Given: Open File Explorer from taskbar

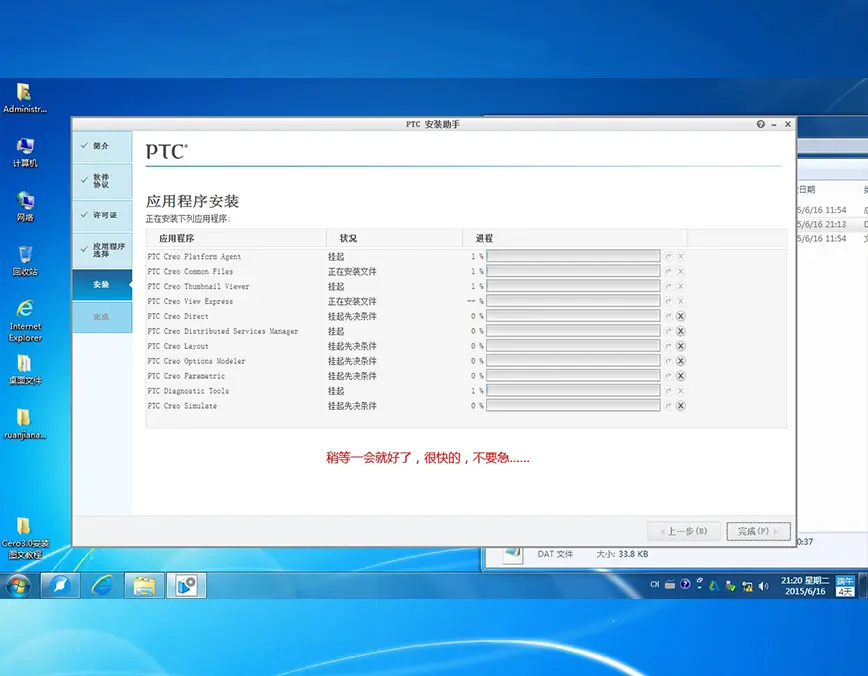Looking at the screenshot, I should click(144, 585).
